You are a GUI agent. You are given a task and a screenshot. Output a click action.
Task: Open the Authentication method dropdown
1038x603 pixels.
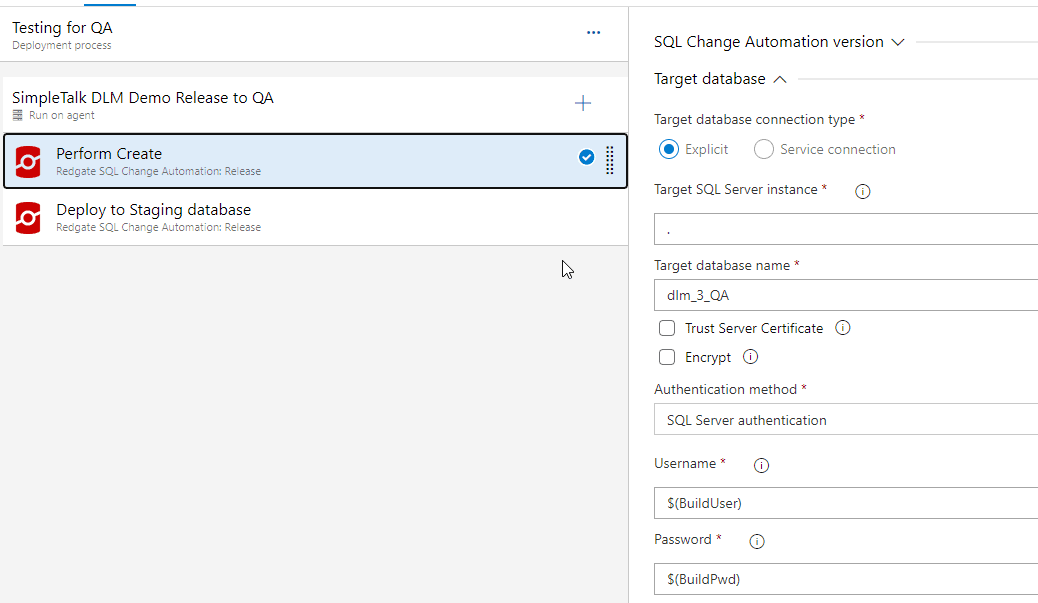pos(845,420)
